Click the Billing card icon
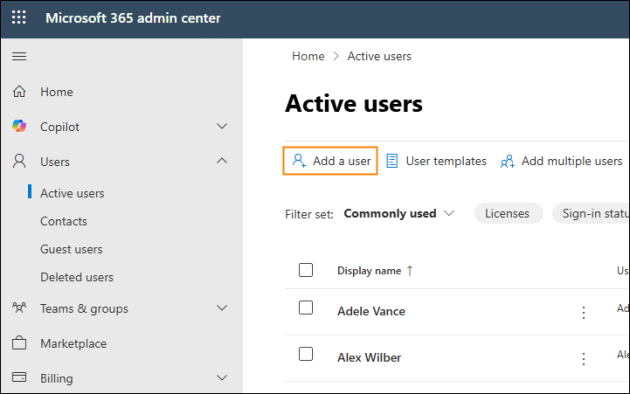 click(19, 378)
